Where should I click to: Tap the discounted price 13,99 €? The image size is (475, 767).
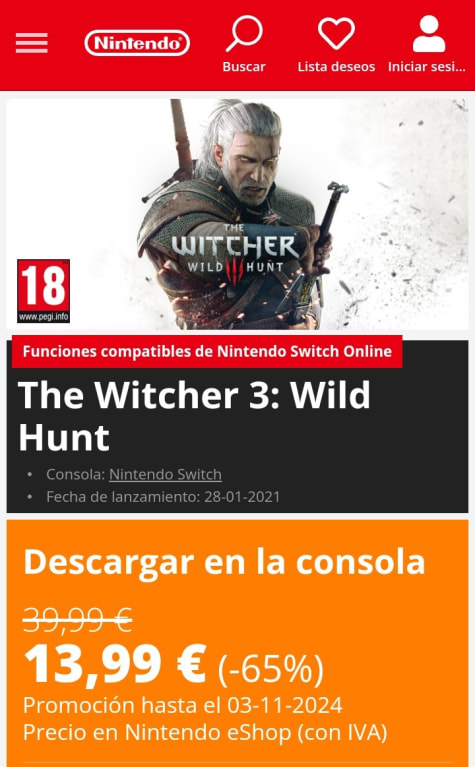[115, 664]
